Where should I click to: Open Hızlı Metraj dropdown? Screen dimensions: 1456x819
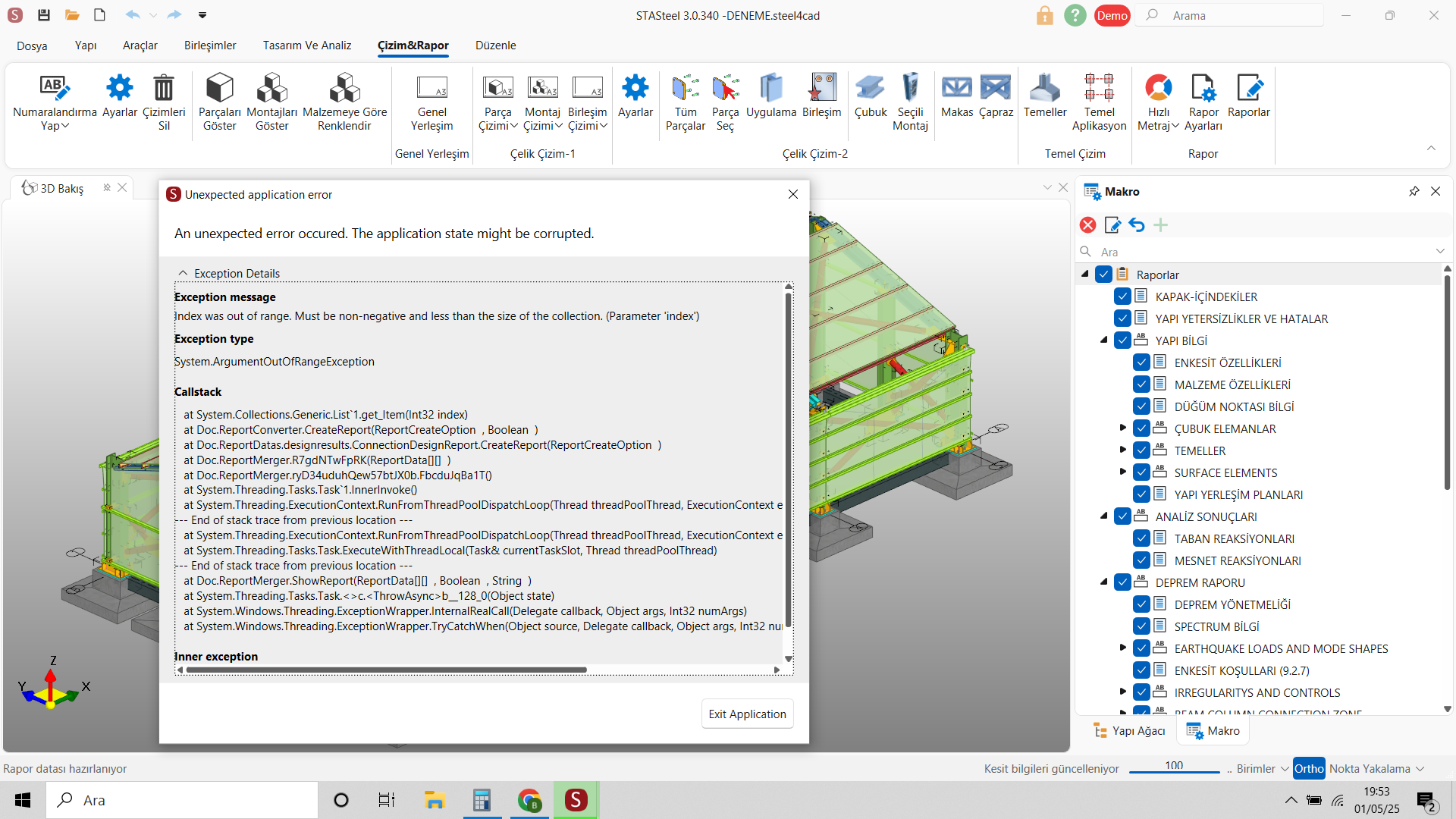pos(1175,126)
